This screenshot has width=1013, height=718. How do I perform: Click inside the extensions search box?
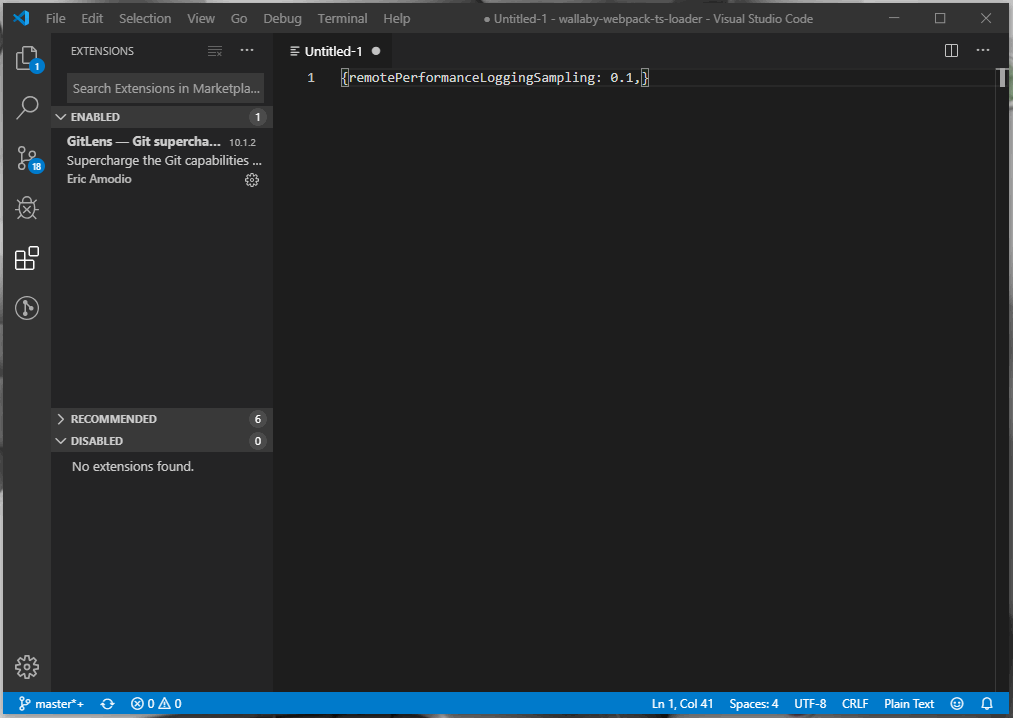(x=163, y=88)
